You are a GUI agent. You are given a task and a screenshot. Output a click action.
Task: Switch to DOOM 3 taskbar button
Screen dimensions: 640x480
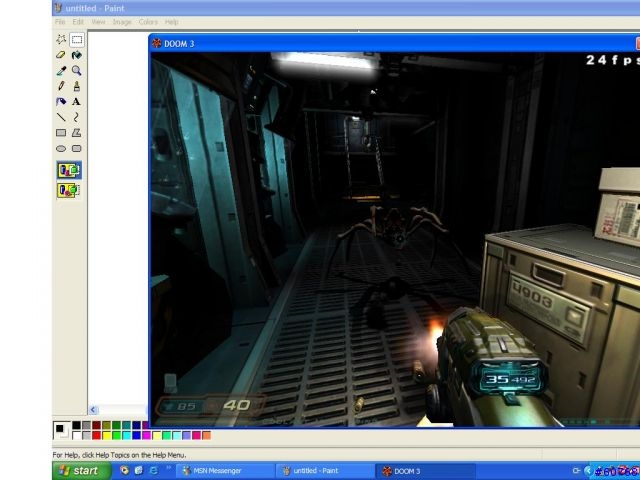click(x=425, y=471)
